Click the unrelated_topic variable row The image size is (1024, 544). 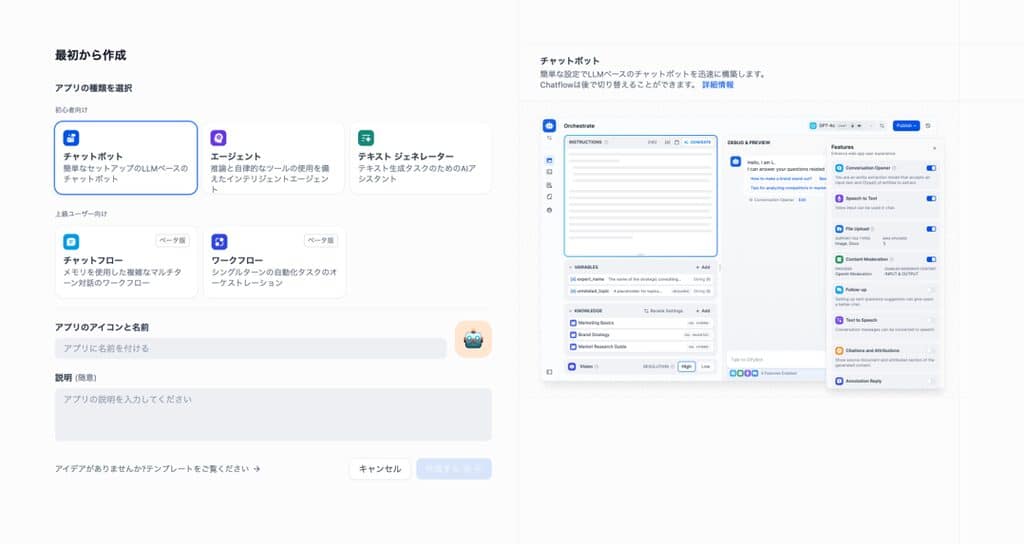(640, 291)
